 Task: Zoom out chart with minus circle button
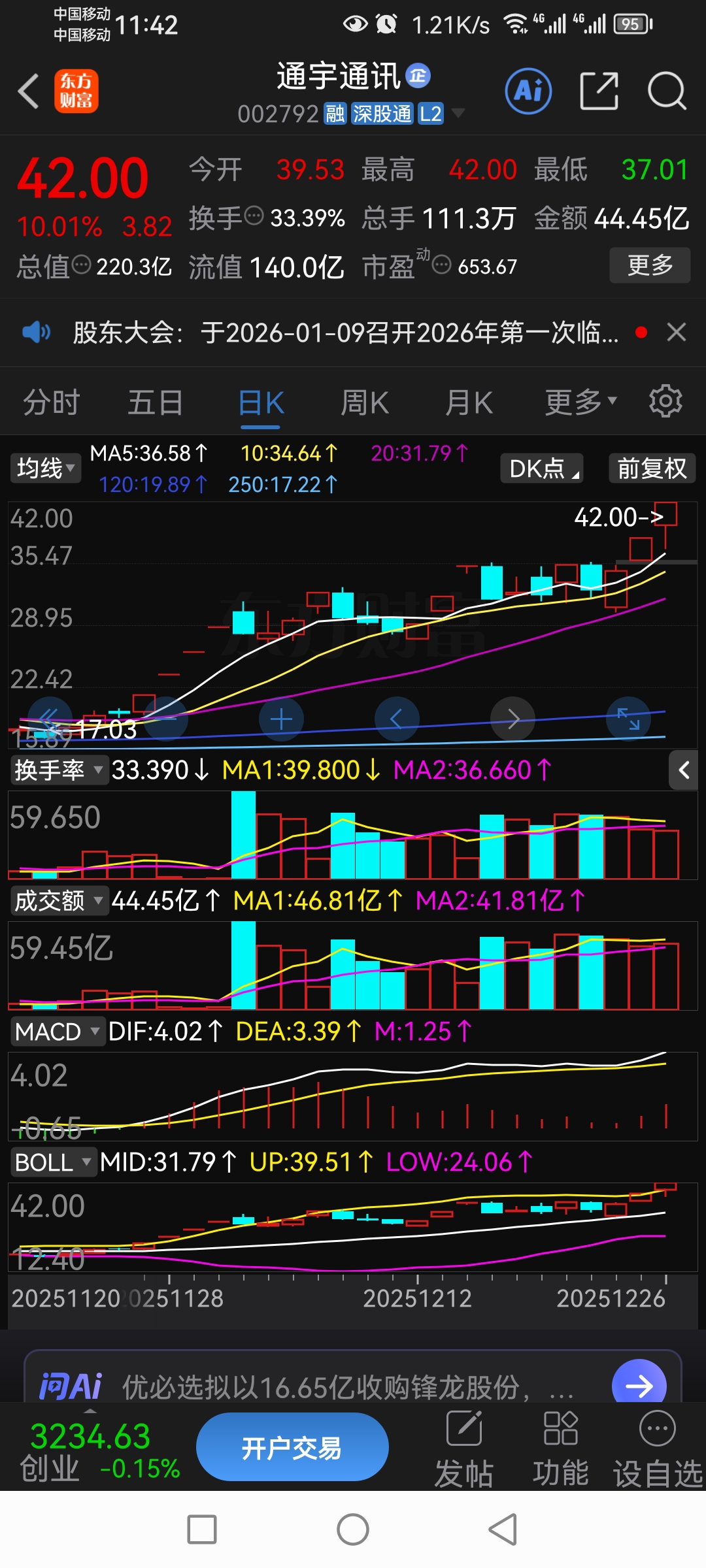[x=166, y=719]
